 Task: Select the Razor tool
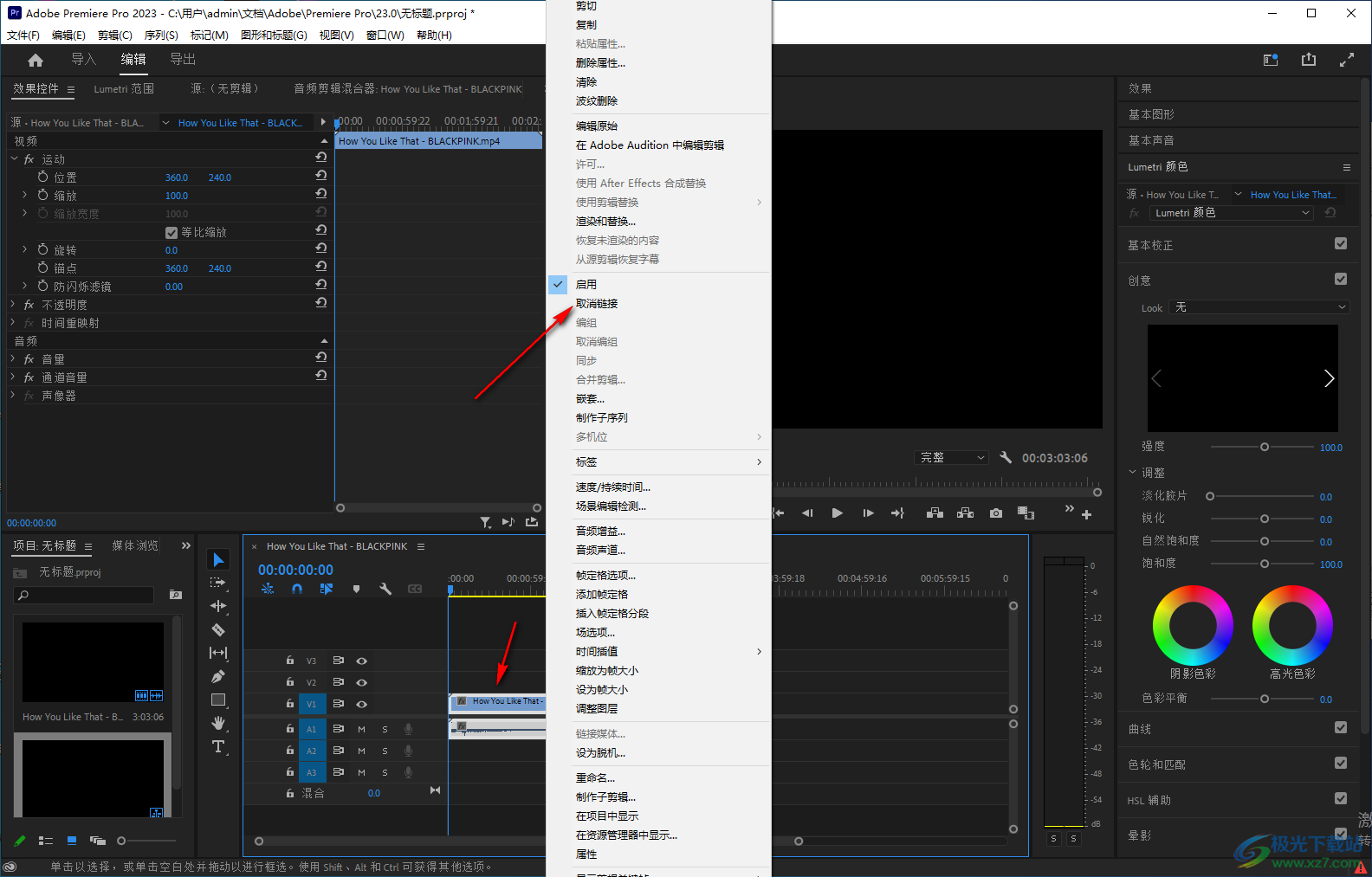coord(218,629)
